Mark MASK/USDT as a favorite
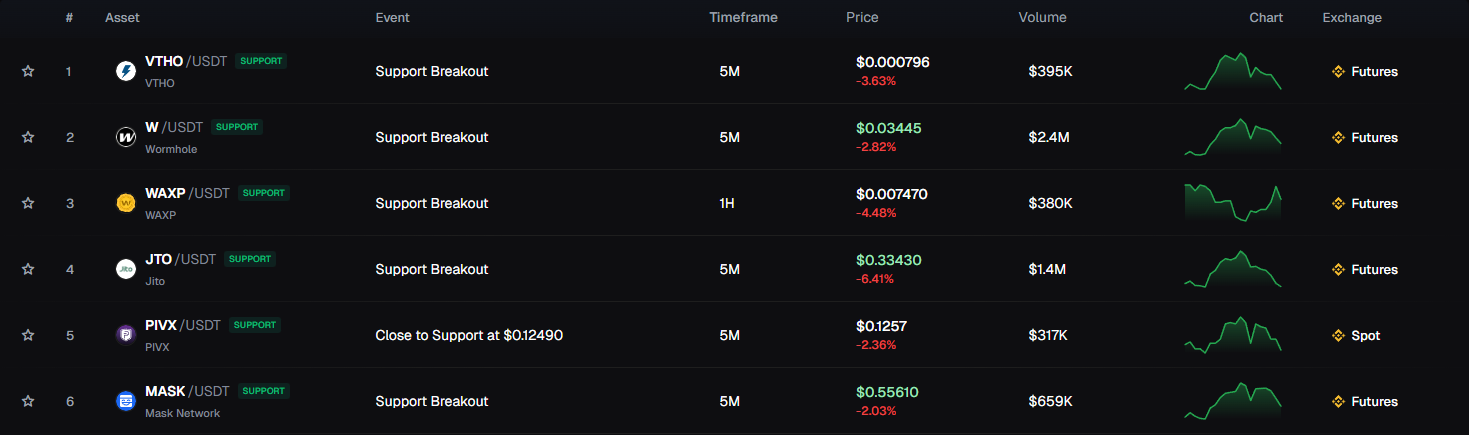Screen dimensions: 1469x435 click(28, 401)
